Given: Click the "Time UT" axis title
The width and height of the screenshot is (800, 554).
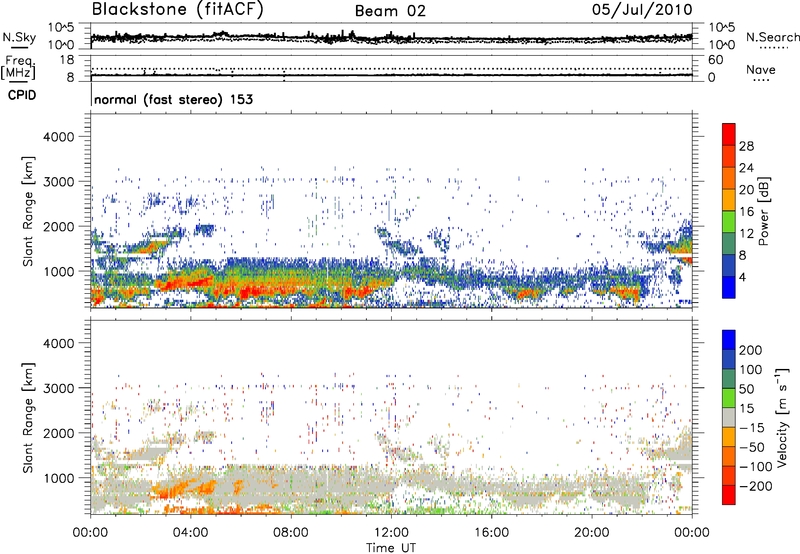Looking at the screenshot, I should click(391, 548).
